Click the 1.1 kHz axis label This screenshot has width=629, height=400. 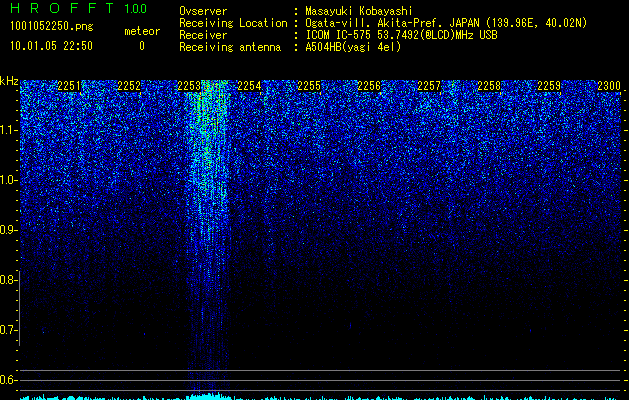click(8, 130)
